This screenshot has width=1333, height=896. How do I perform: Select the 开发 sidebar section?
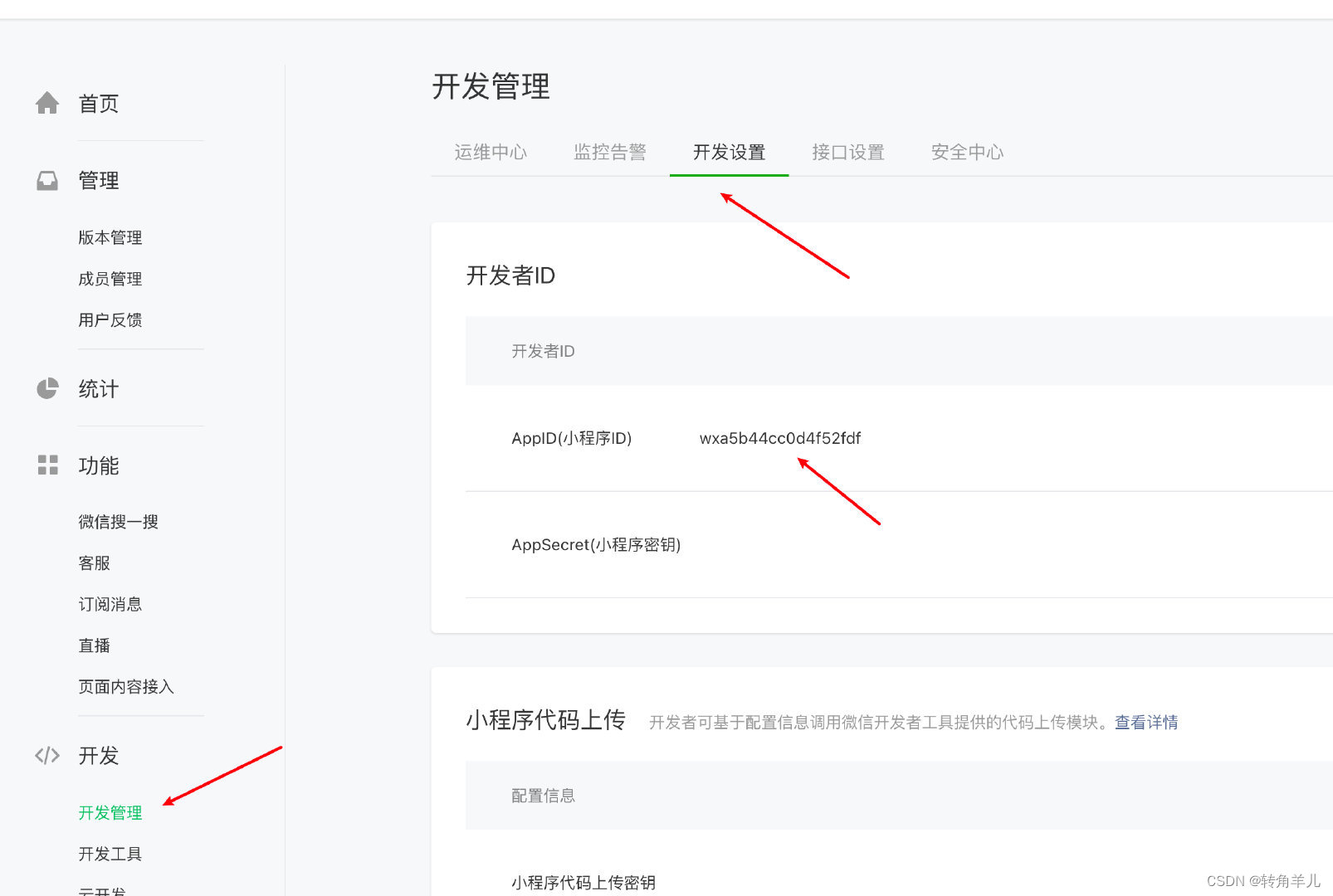[x=99, y=756]
